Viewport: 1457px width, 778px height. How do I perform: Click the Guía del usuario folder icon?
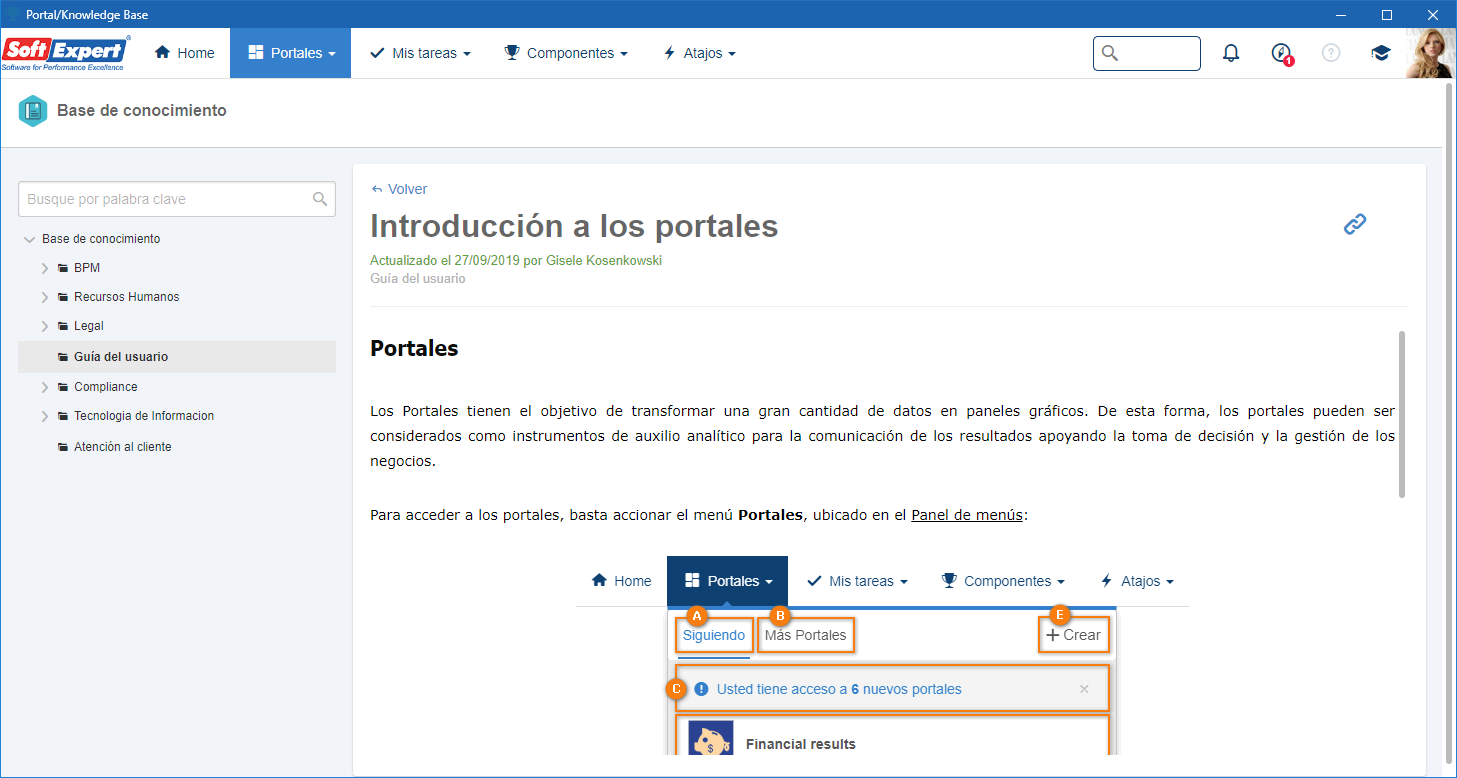(x=63, y=357)
